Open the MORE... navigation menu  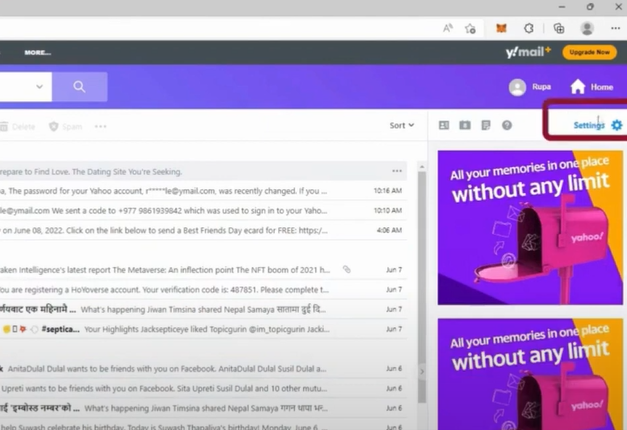coord(38,52)
